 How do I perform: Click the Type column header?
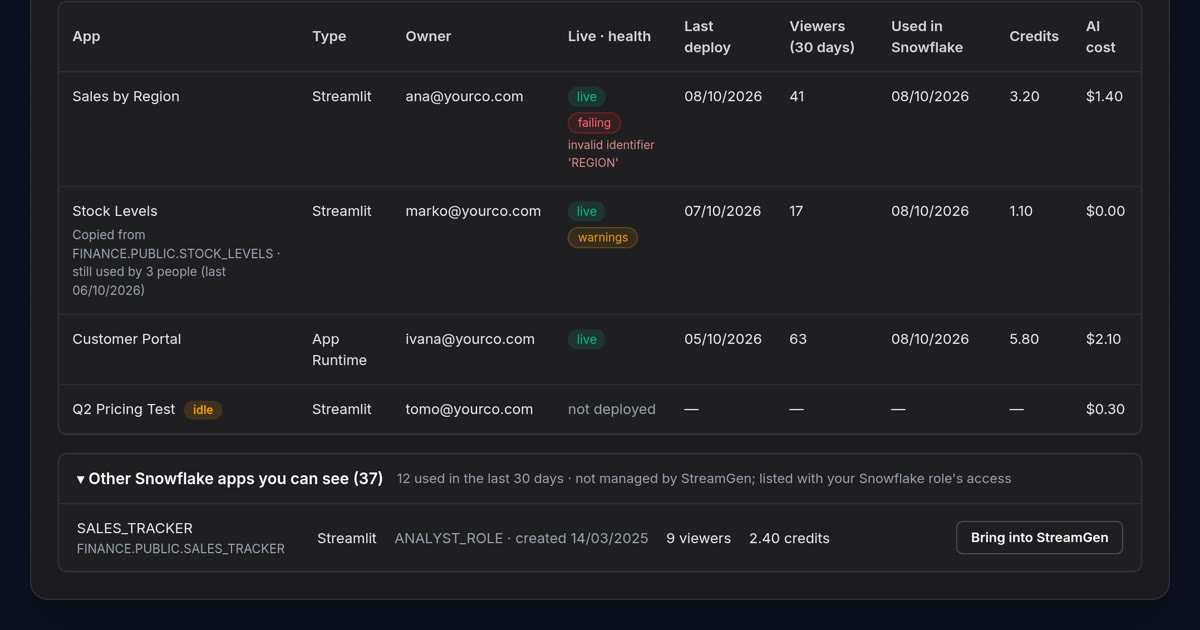tap(329, 37)
